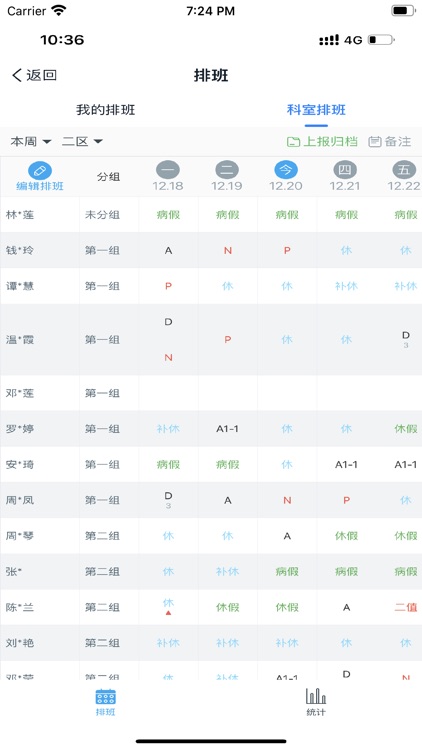Tap the 上报归档 label
Screen dimensions: 422x750
click(331, 142)
